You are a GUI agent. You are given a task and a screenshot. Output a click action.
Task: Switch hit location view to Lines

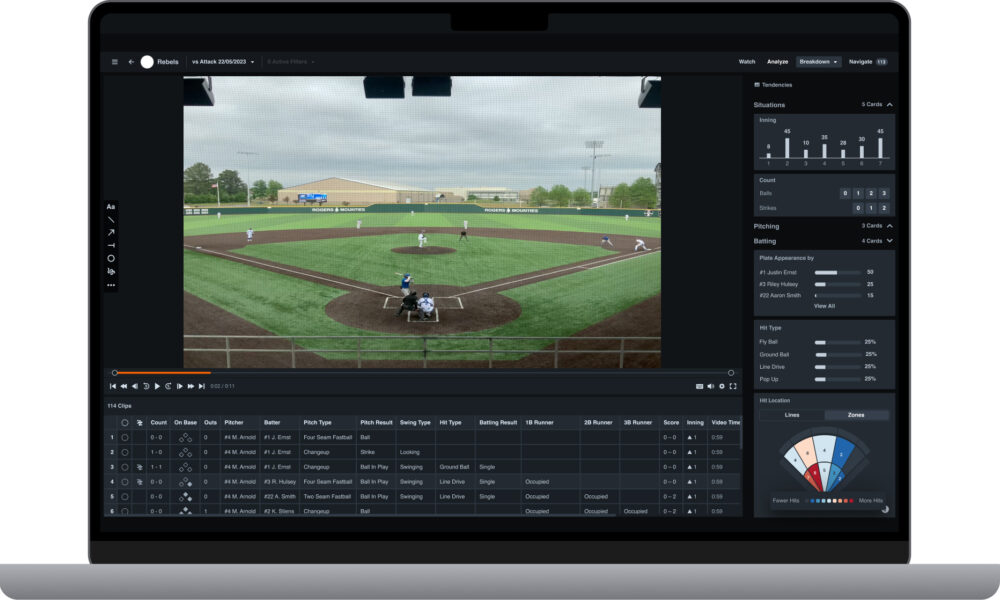pyautogui.click(x=791, y=414)
